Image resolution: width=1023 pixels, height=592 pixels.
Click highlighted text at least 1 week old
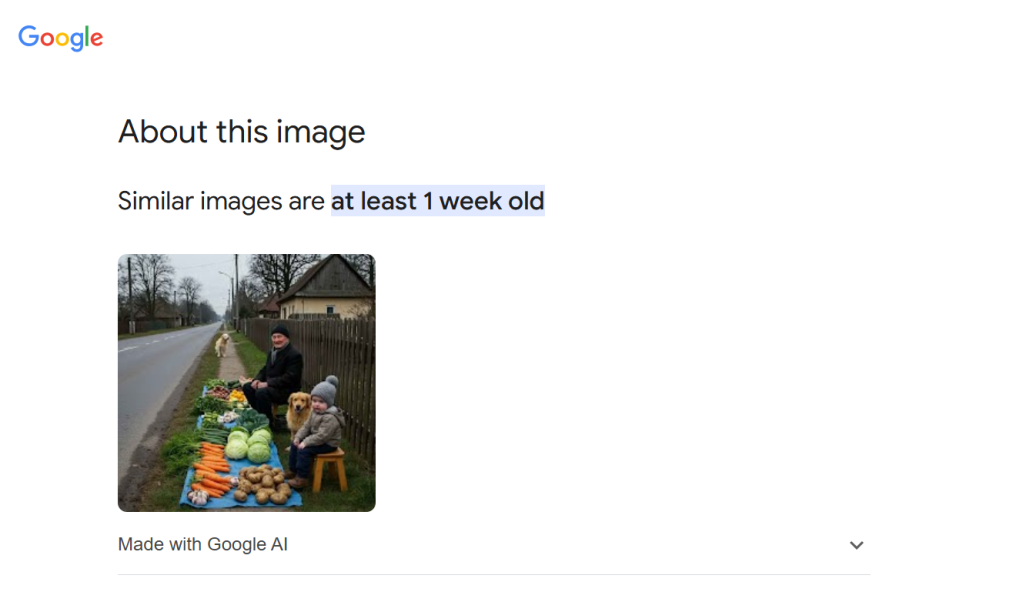[x=438, y=201]
